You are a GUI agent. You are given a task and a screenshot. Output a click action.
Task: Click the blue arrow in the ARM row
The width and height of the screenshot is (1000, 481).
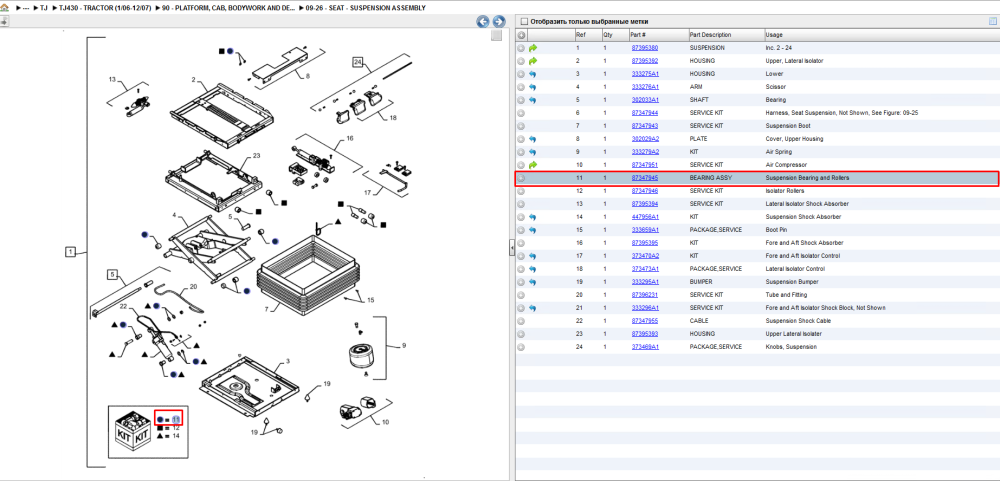533,87
